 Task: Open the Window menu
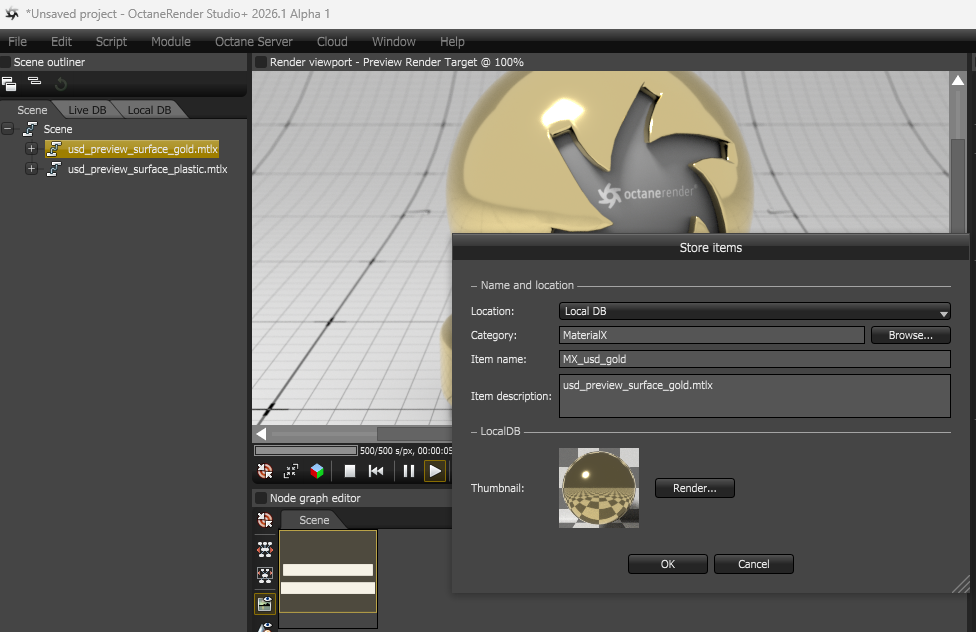(393, 42)
